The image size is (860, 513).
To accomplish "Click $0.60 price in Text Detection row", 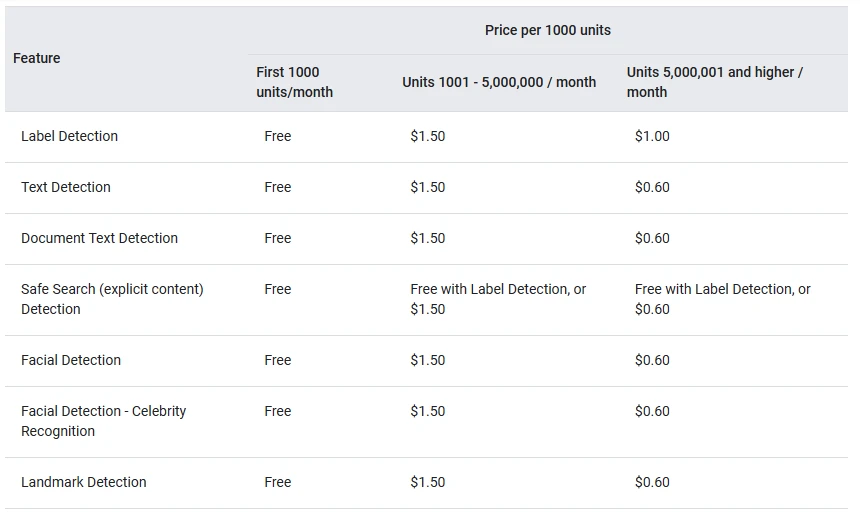I will point(652,187).
